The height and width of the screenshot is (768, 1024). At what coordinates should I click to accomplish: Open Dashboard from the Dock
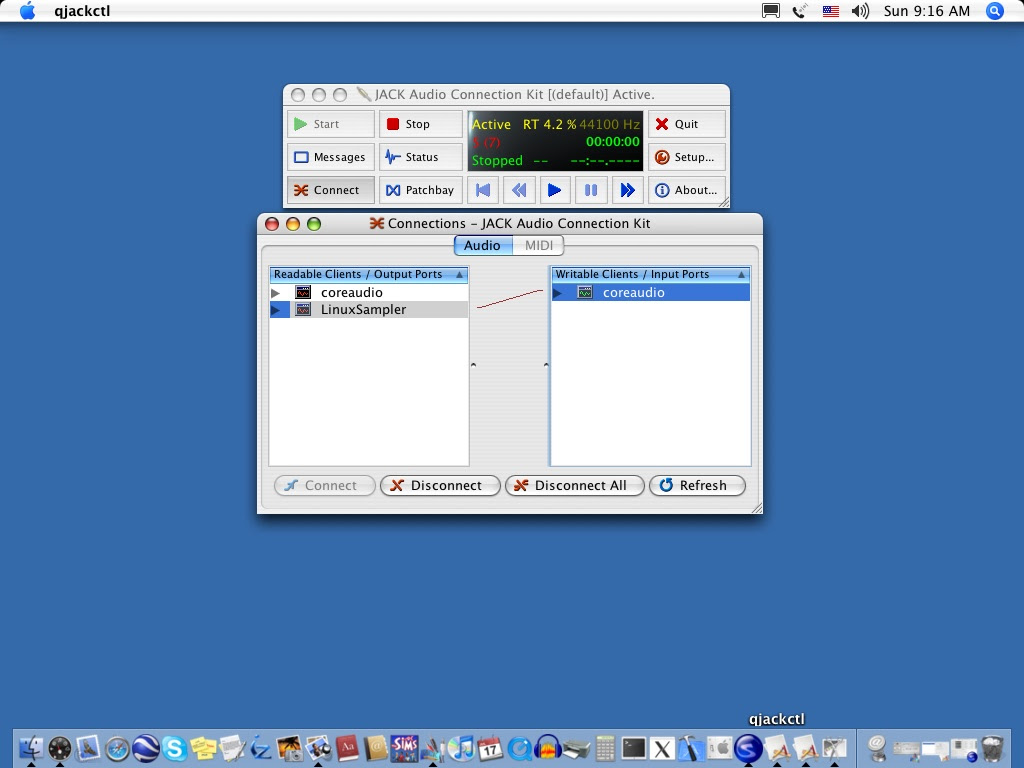(x=59, y=748)
